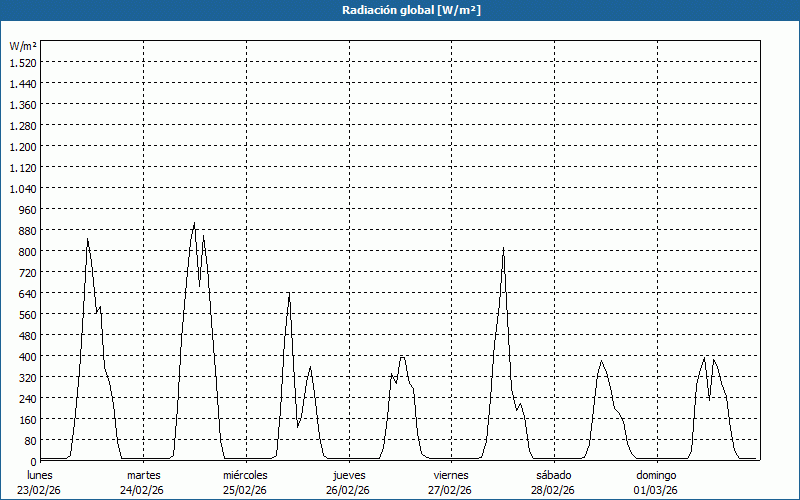
Task: Select the 400 y-axis value
Action: (x=28, y=356)
